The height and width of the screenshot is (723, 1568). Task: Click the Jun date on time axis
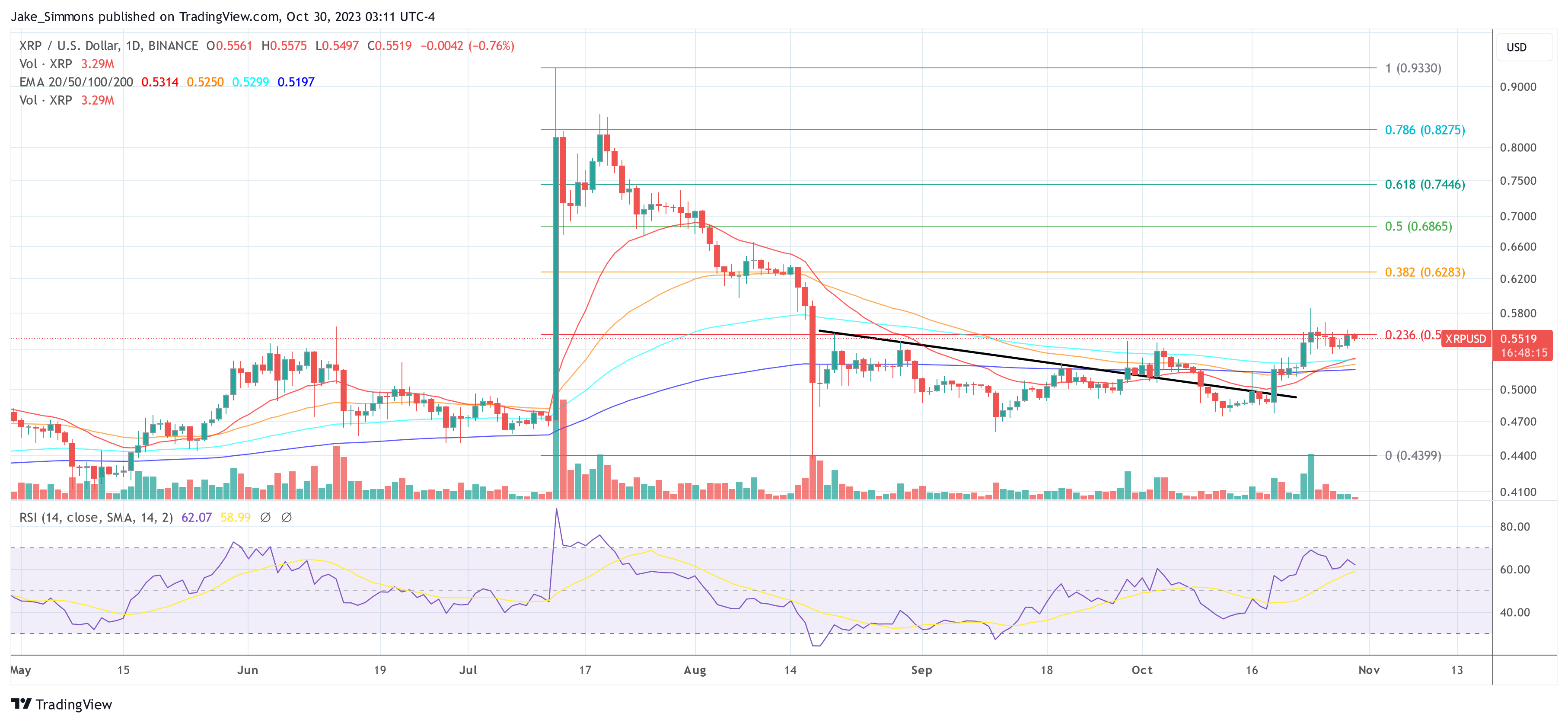[x=247, y=670]
